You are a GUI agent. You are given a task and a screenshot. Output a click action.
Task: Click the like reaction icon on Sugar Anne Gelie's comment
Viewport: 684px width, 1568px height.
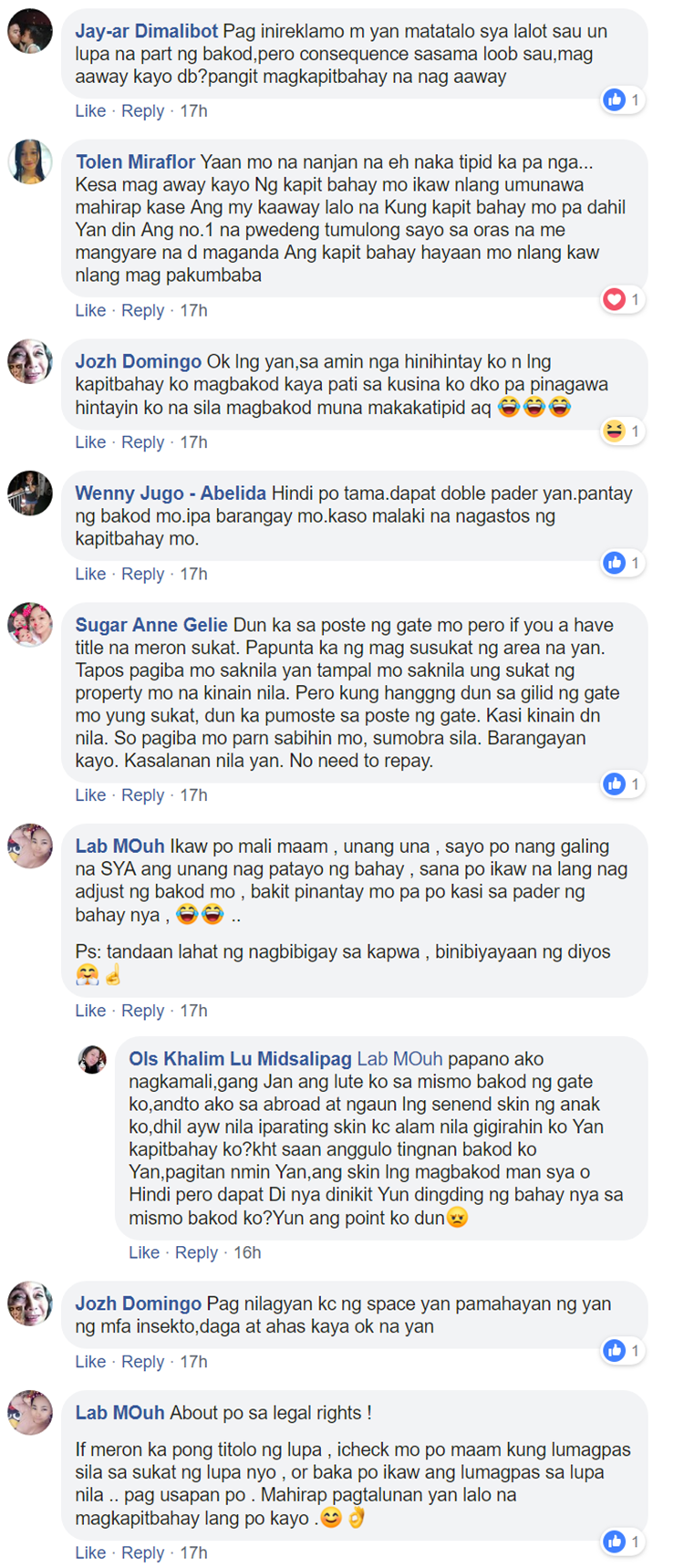click(x=615, y=784)
